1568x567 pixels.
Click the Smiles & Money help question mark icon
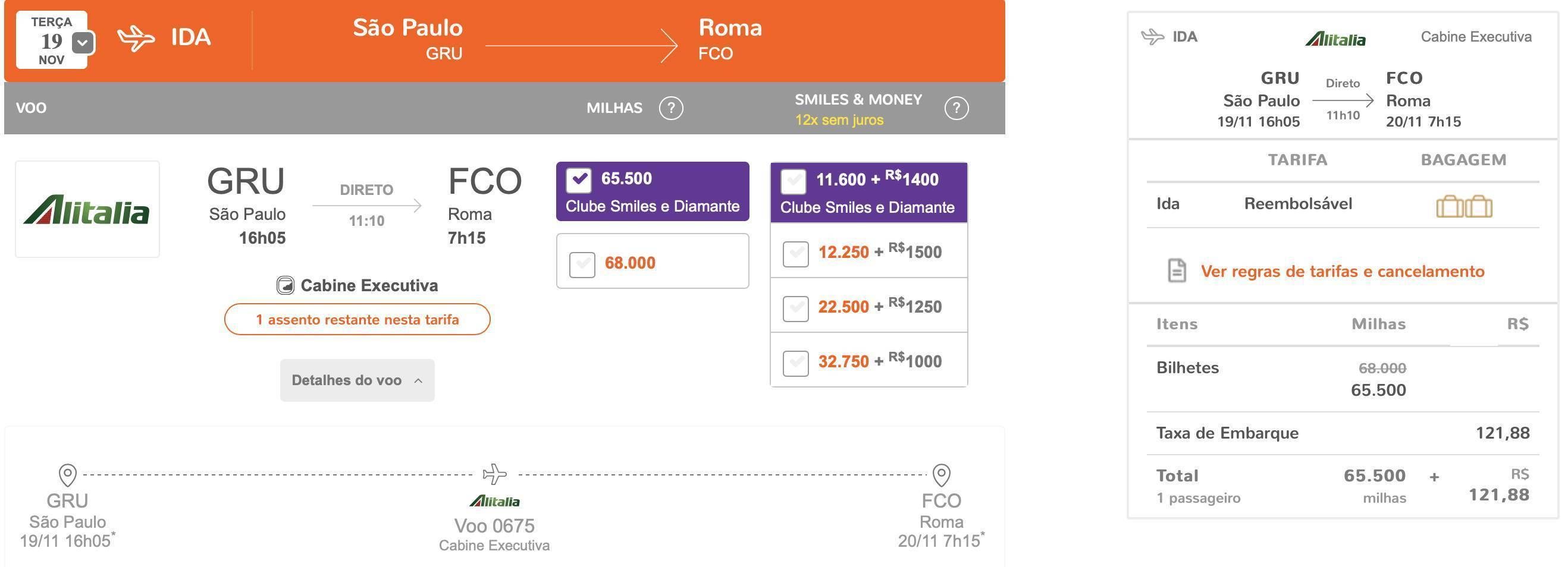tap(957, 108)
